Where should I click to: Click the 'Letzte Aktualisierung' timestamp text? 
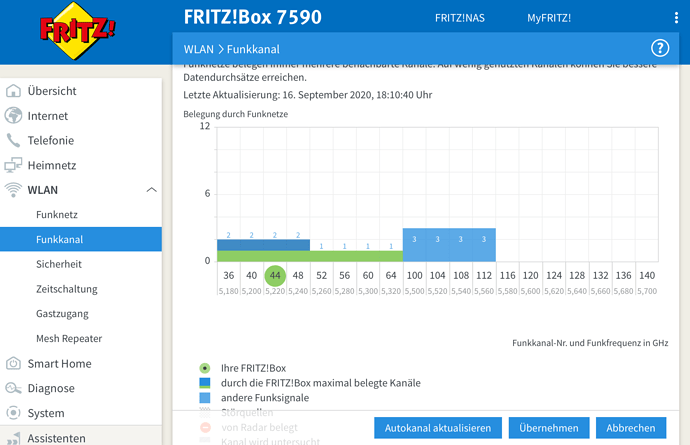click(x=308, y=95)
